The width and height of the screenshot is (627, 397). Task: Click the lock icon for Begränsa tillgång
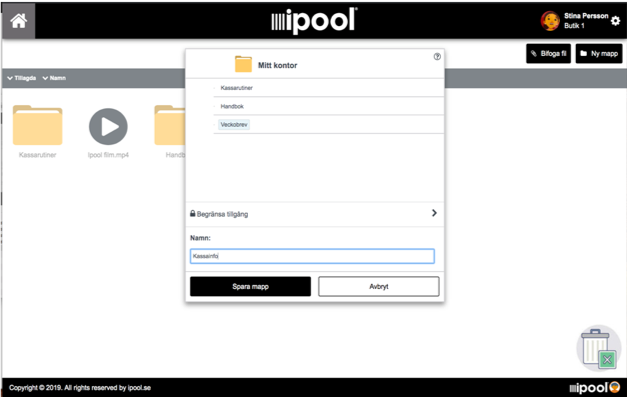tap(193, 213)
